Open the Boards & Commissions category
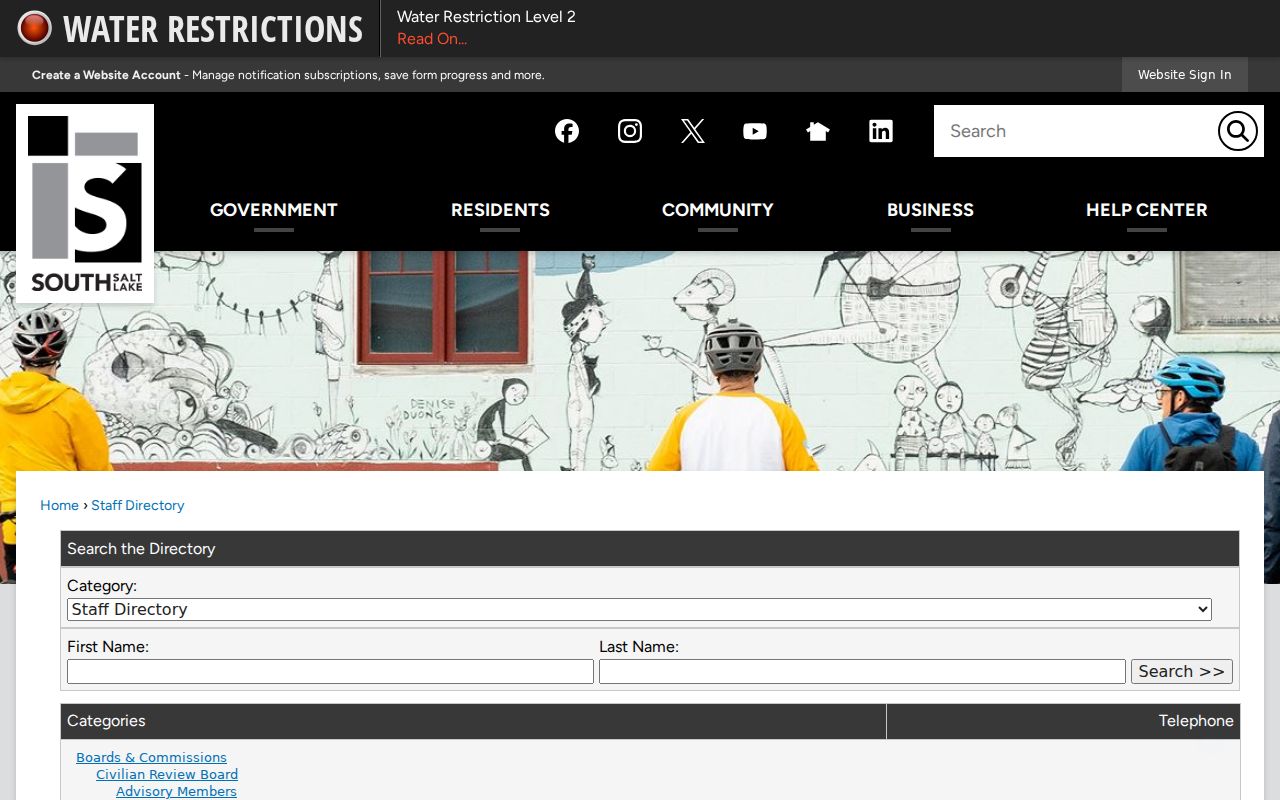The image size is (1280, 800). (x=151, y=758)
